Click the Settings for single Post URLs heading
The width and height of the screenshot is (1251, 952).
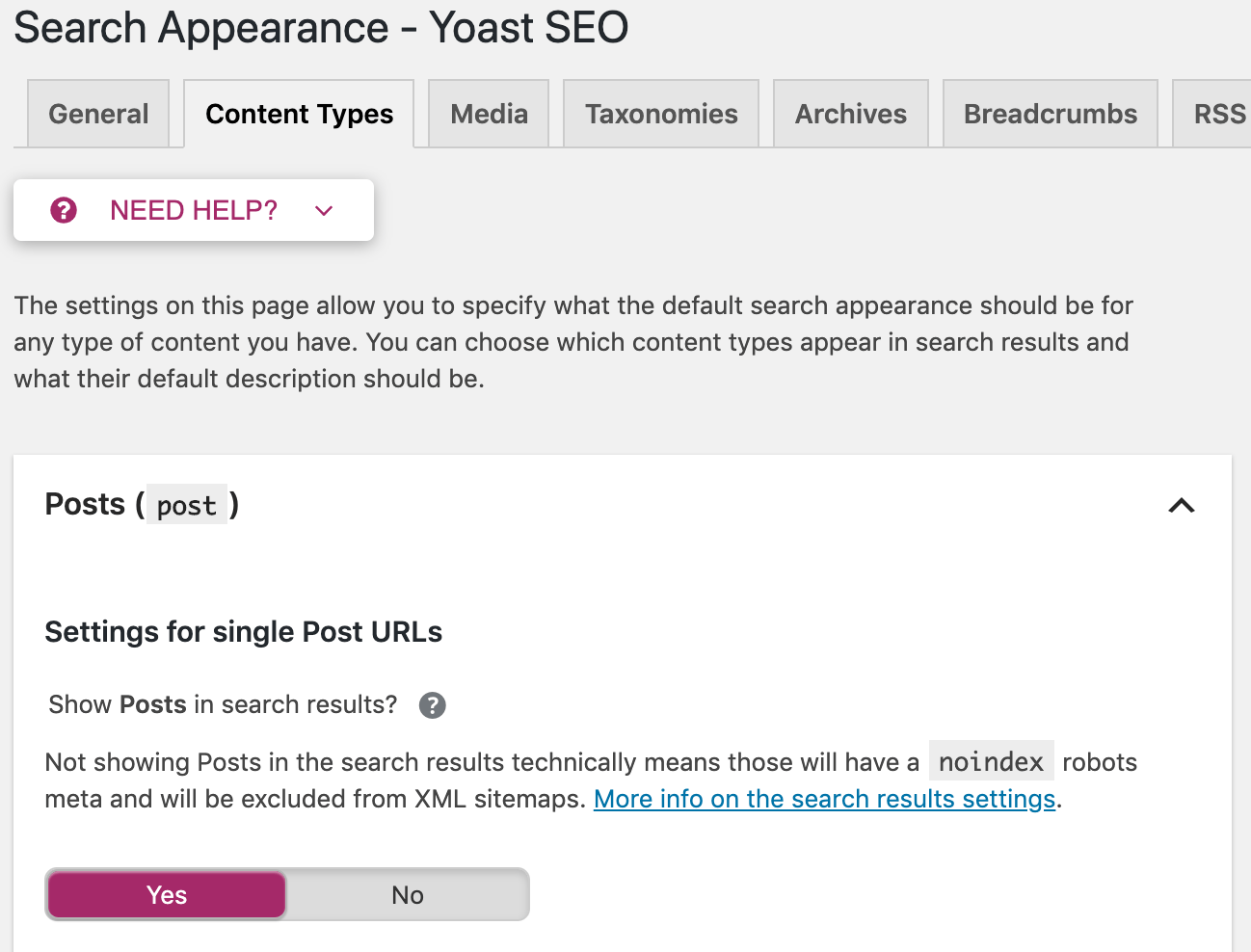click(x=244, y=632)
